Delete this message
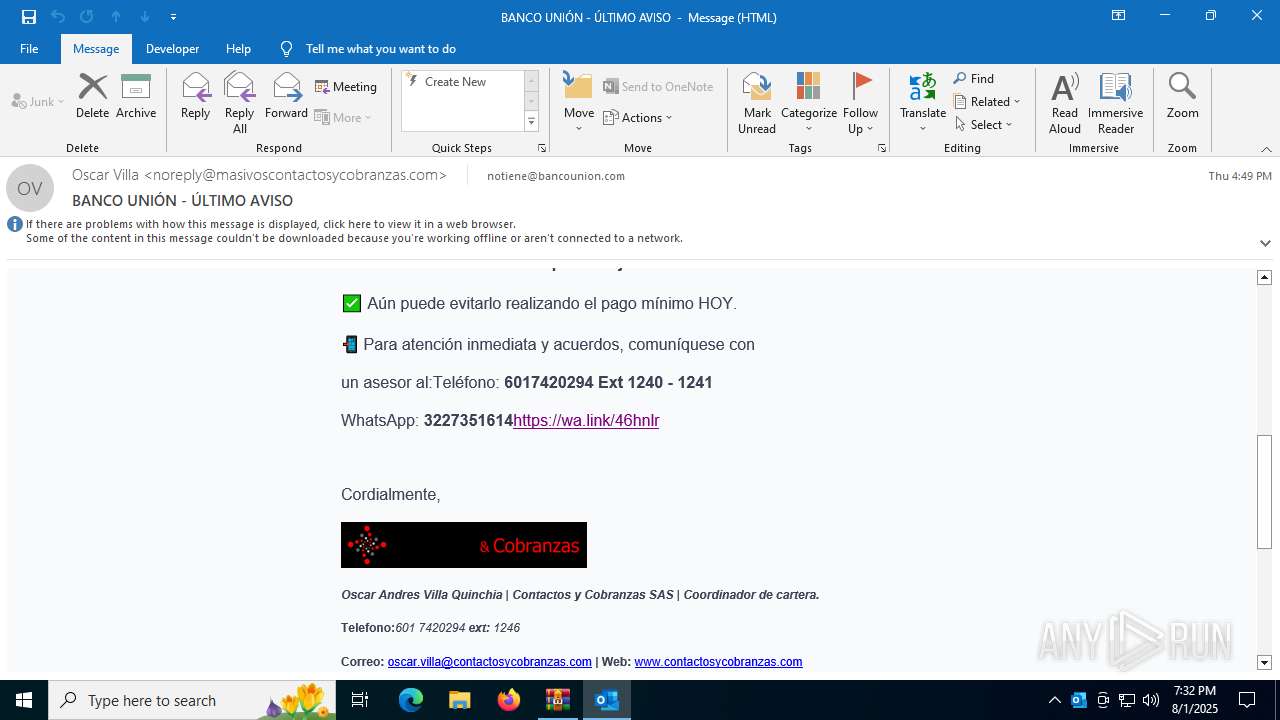Screen dimensions: 1280x720 tap(92, 97)
